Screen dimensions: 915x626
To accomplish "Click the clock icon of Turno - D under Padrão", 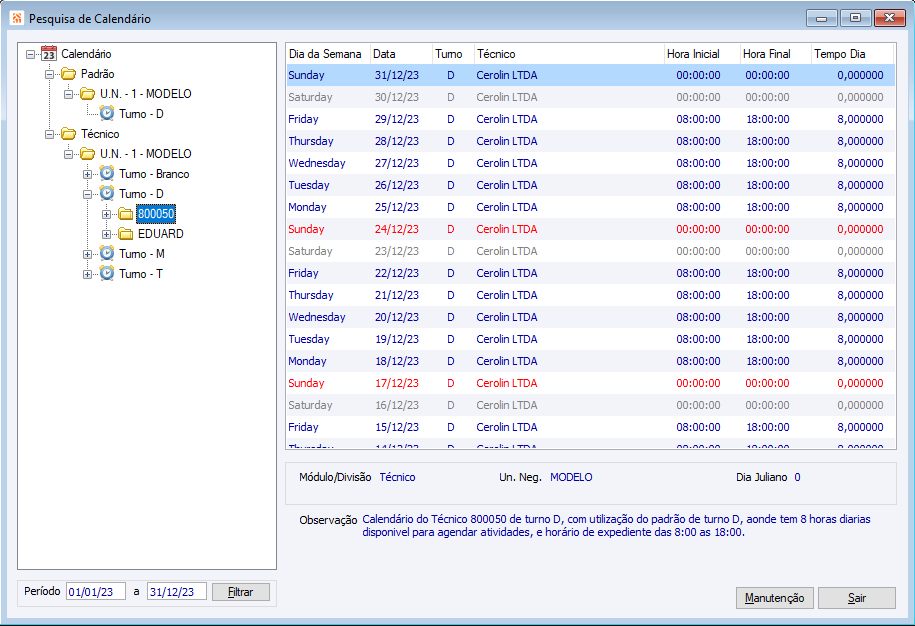I will [x=107, y=113].
